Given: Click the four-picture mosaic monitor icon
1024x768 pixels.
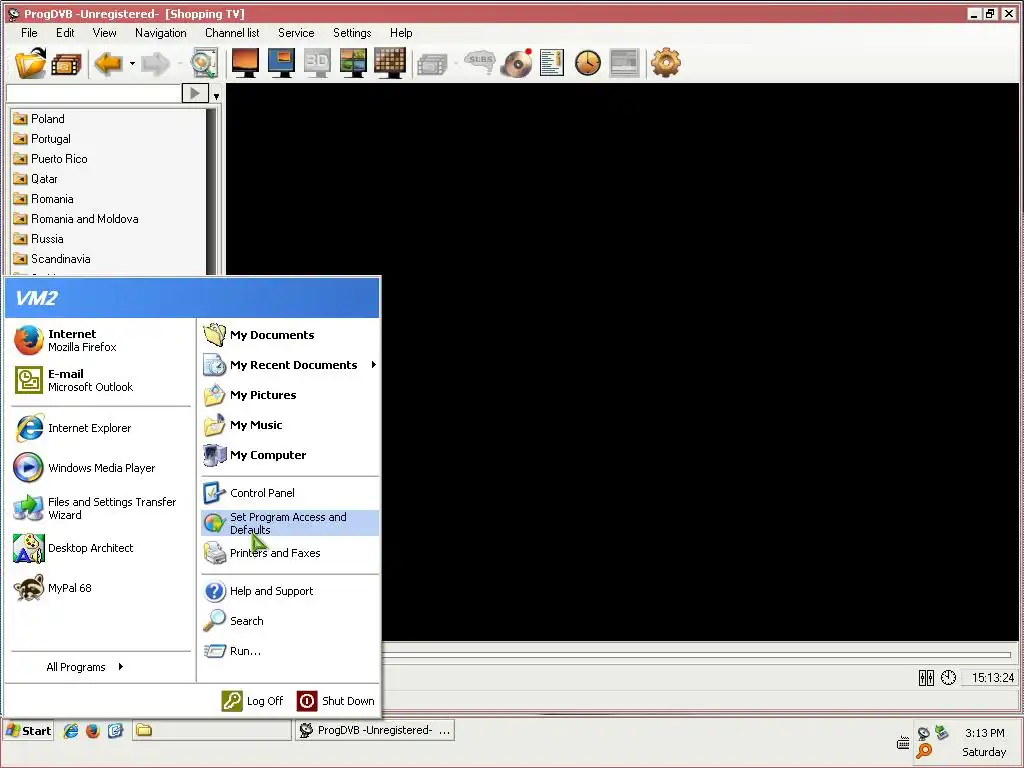Looking at the screenshot, I should pyautogui.click(x=353, y=63).
